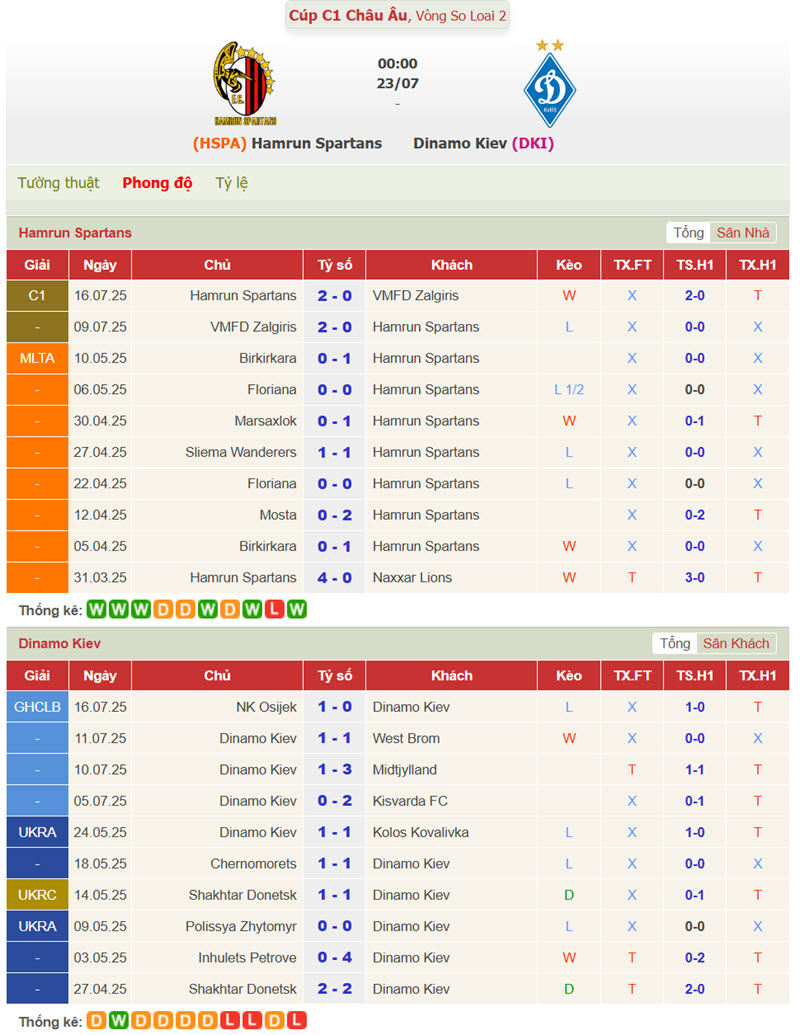Viewport: 800px width, 1035px height.
Task: Click the date 31.03.25
Action: 100,578
